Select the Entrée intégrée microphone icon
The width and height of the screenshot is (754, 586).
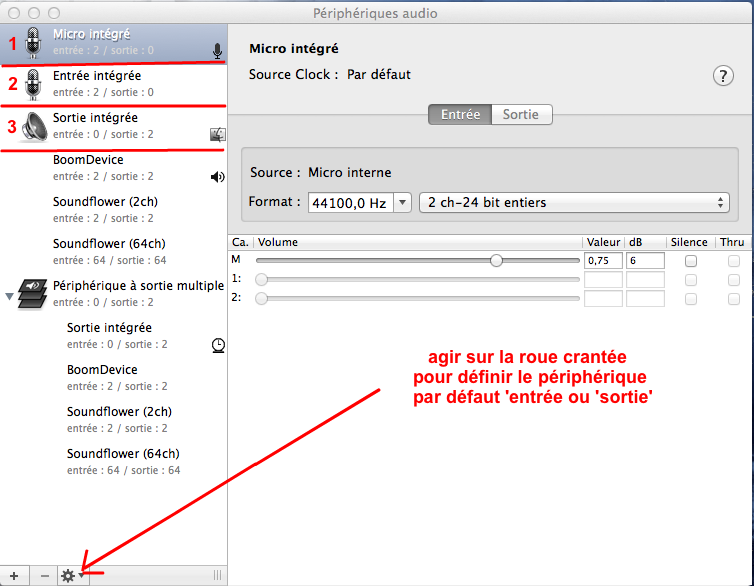click(x=34, y=84)
